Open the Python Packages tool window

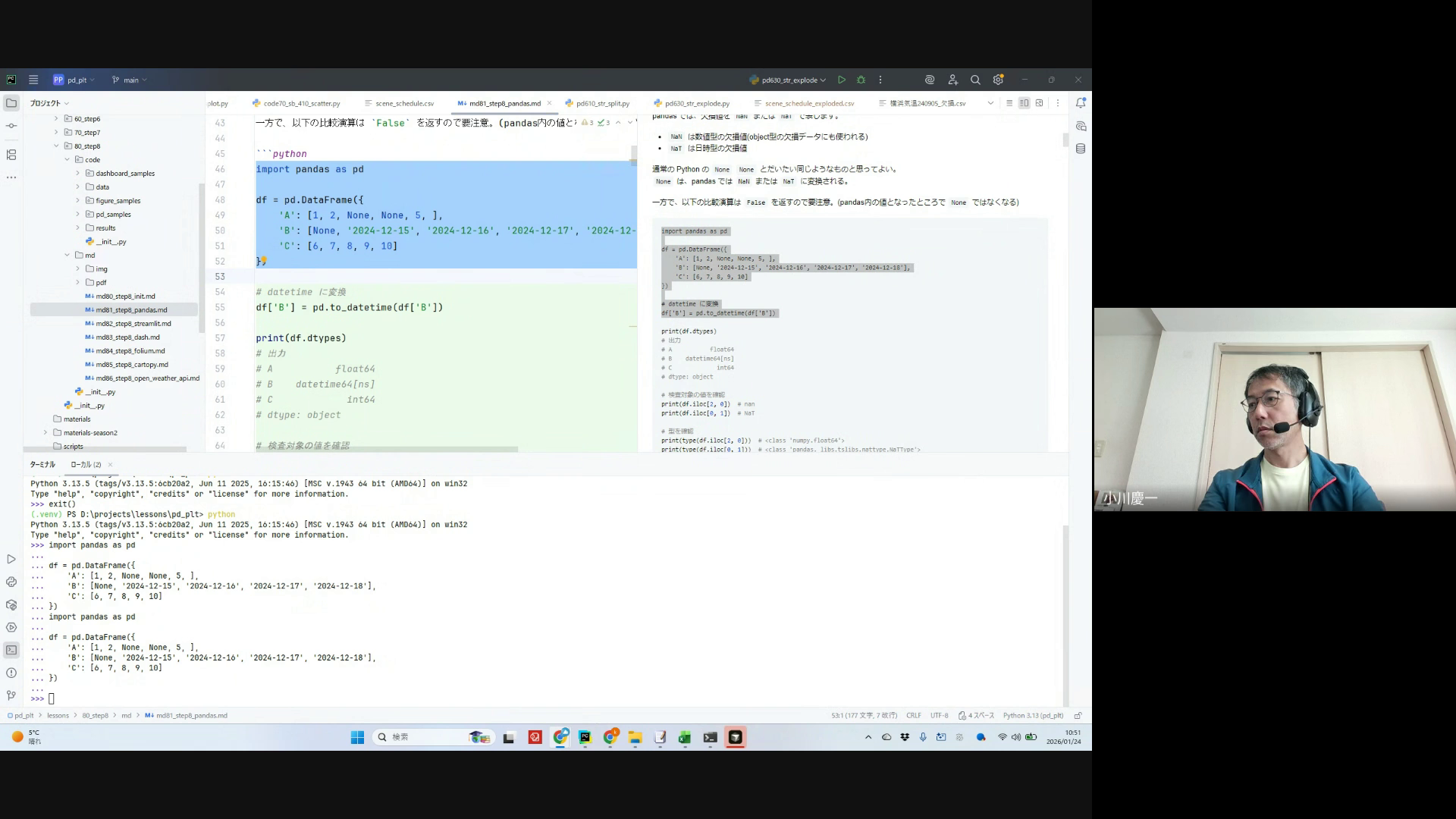pos(11,604)
